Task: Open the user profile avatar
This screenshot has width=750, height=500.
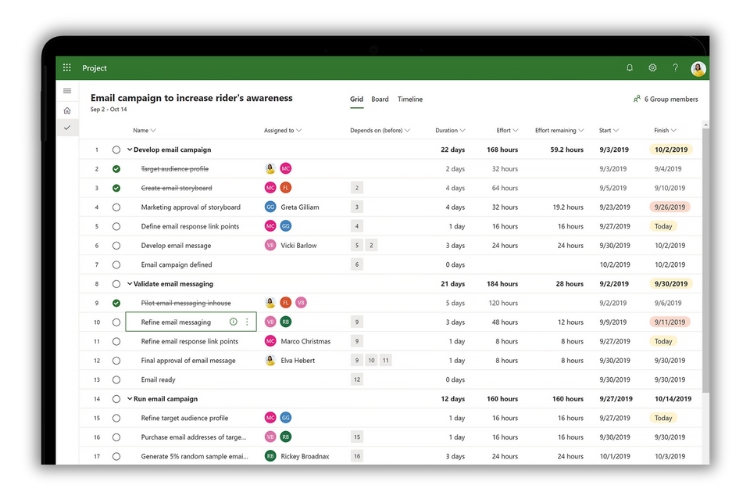Action: click(x=698, y=68)
